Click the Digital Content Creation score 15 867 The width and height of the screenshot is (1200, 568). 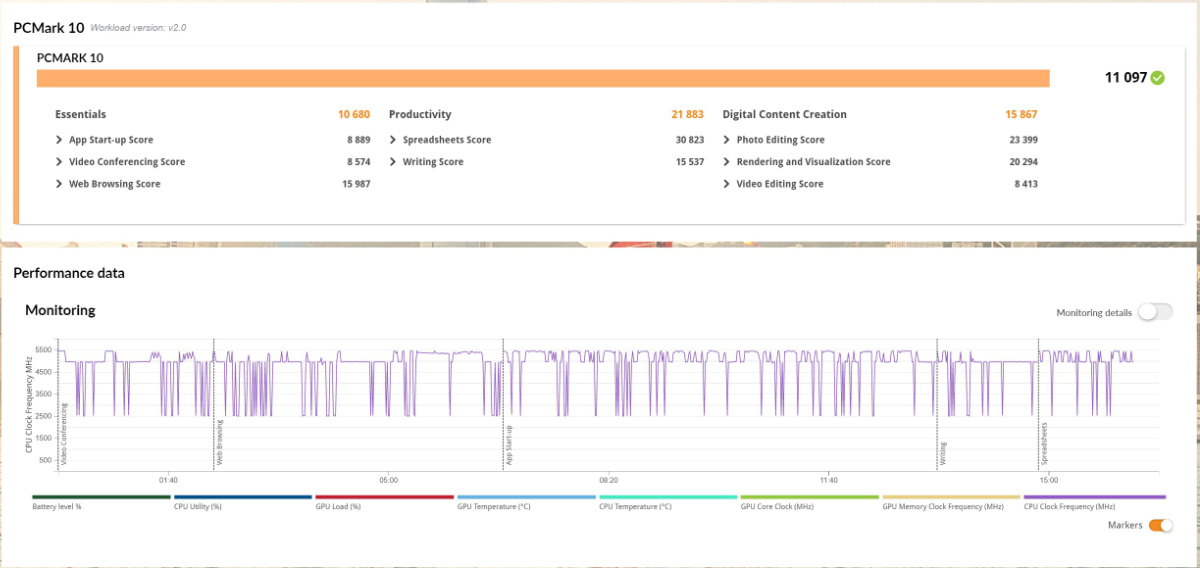pyautogui.click(x=1021, y=114)
